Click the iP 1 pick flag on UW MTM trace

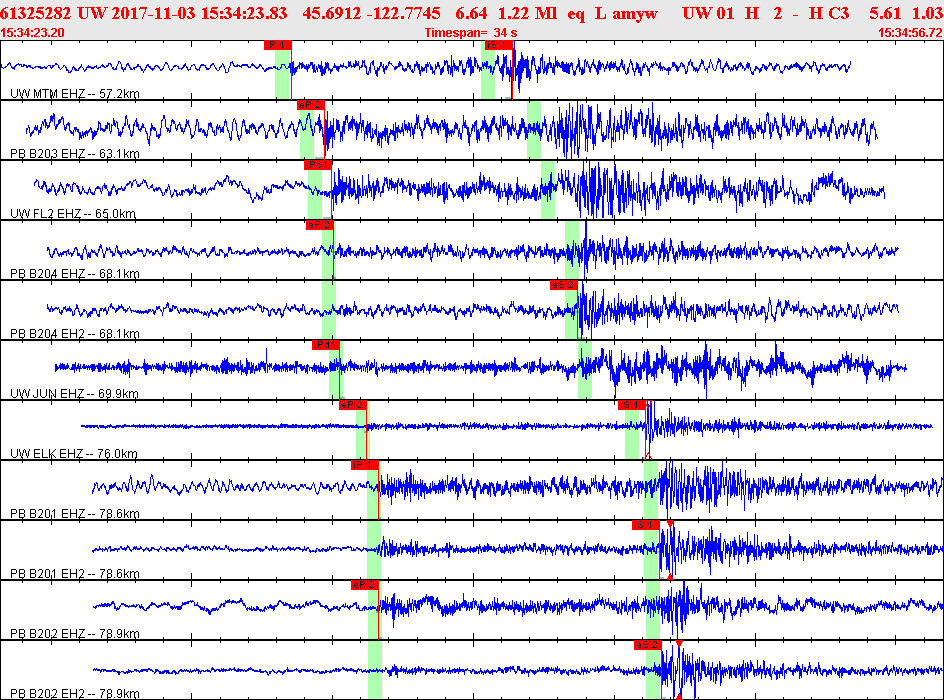[277, 45]
